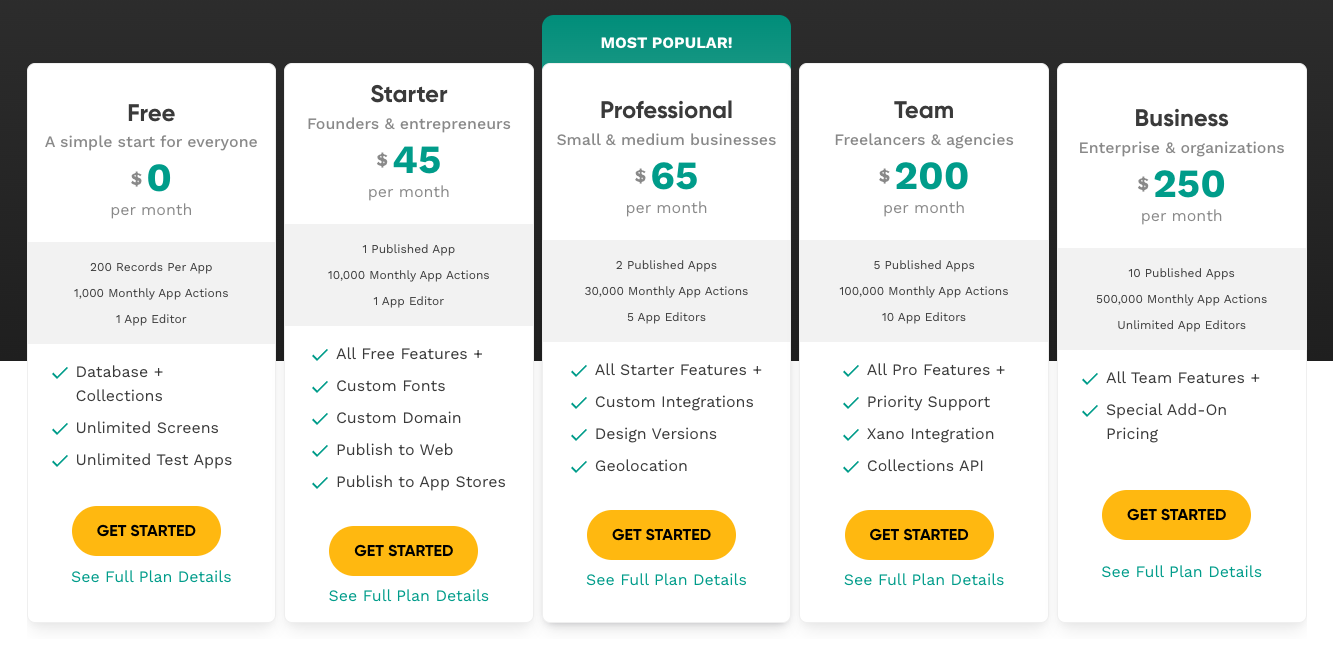Click Get Started on the Free plan

pos(146,531)
